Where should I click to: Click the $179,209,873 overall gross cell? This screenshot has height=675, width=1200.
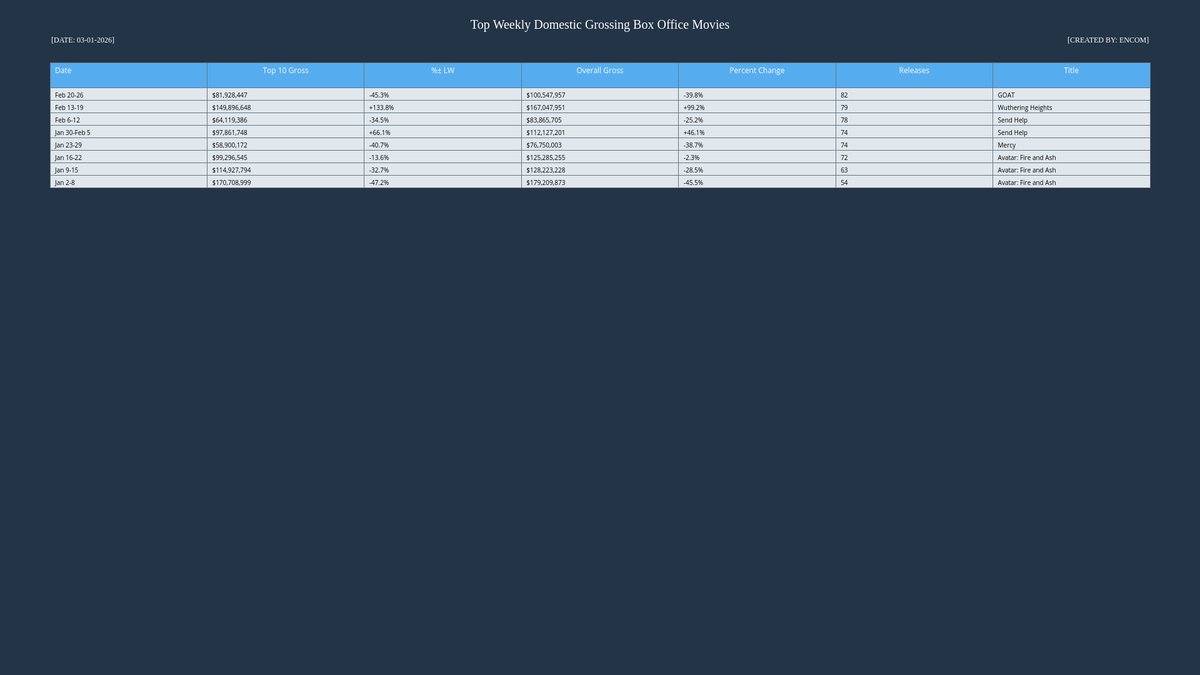click(599, 182)
